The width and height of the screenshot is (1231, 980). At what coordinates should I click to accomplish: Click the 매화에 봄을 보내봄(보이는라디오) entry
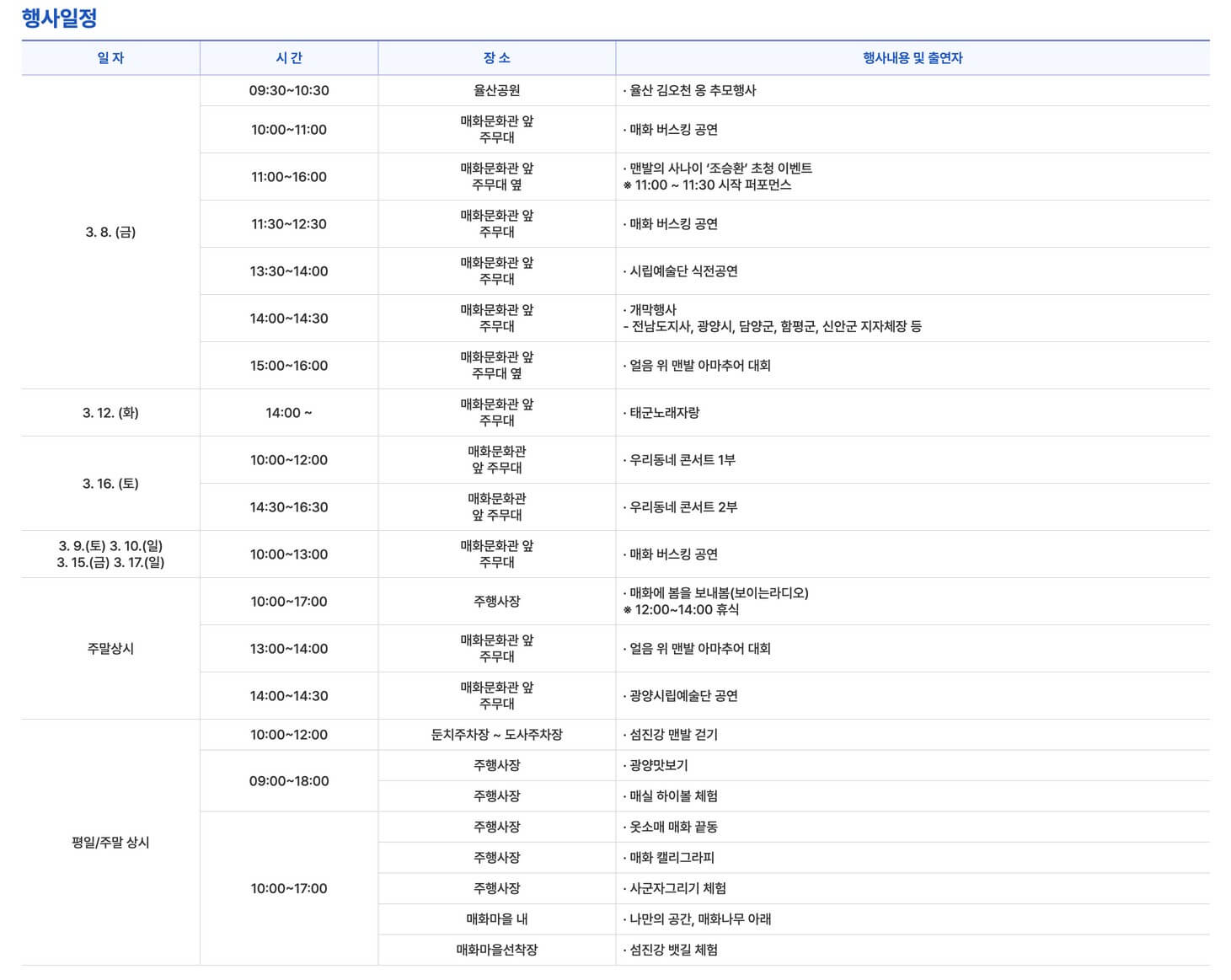[x=715, y=593]
